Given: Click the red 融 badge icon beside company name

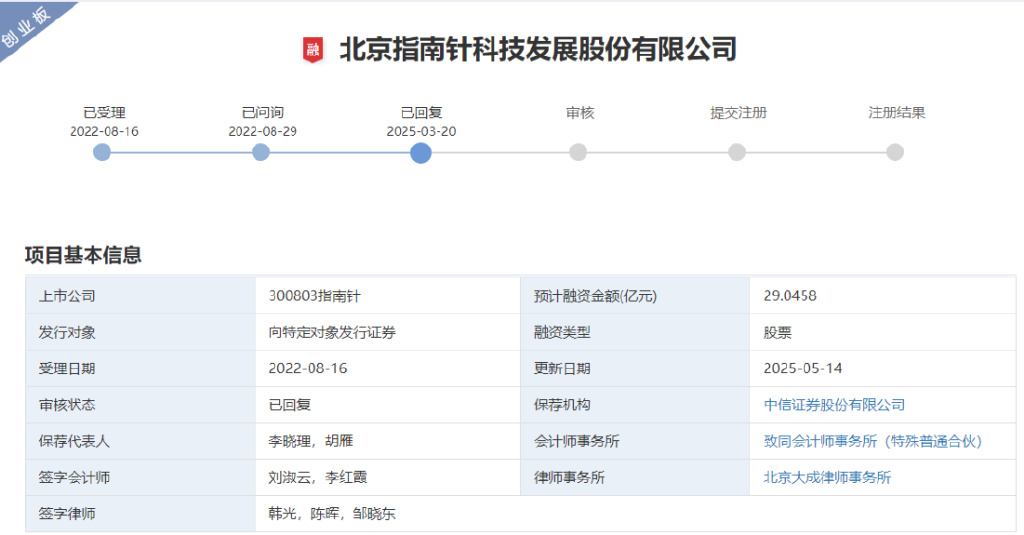Looking at the screenshot, I should (313, 50).
